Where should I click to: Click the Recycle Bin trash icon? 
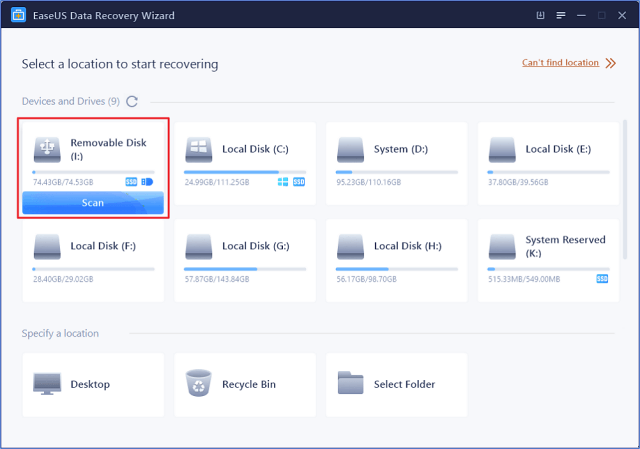tap(199, 383)
